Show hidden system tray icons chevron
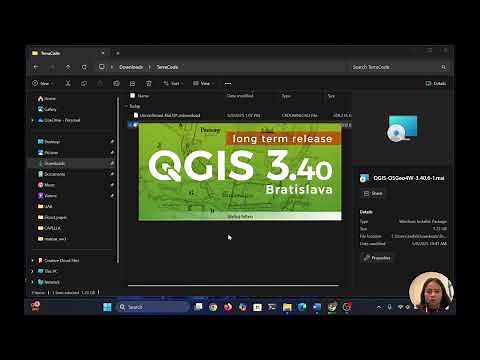This screenshot has height=360, width=480. (x=379, y=307)
